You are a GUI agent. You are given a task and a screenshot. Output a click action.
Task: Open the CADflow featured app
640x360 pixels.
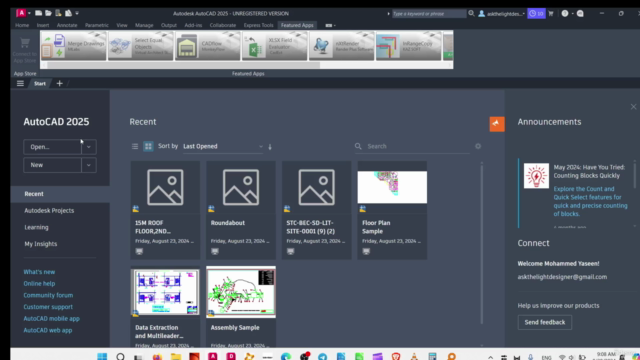coord(207,47)
